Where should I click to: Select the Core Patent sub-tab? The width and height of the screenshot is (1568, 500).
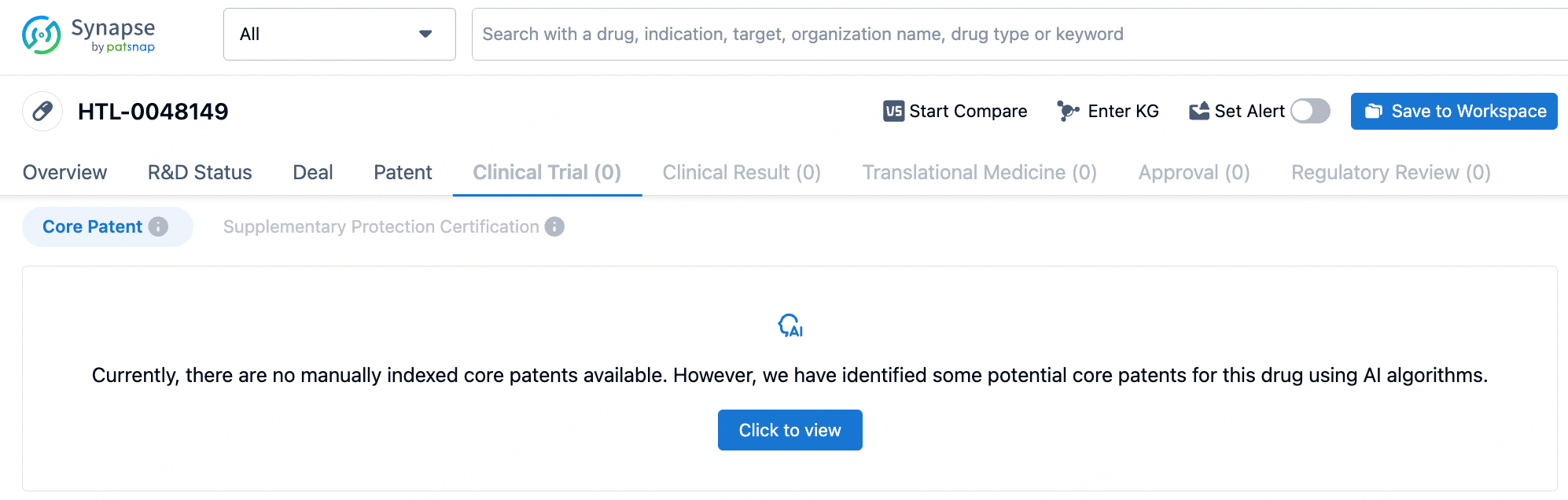click(x=92, y=226)
